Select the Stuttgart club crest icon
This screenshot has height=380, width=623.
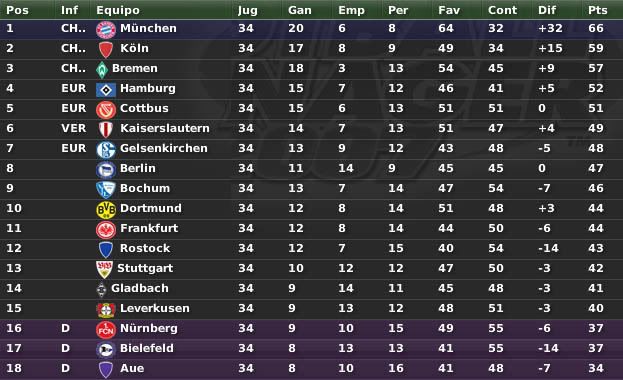click(104, 269)
